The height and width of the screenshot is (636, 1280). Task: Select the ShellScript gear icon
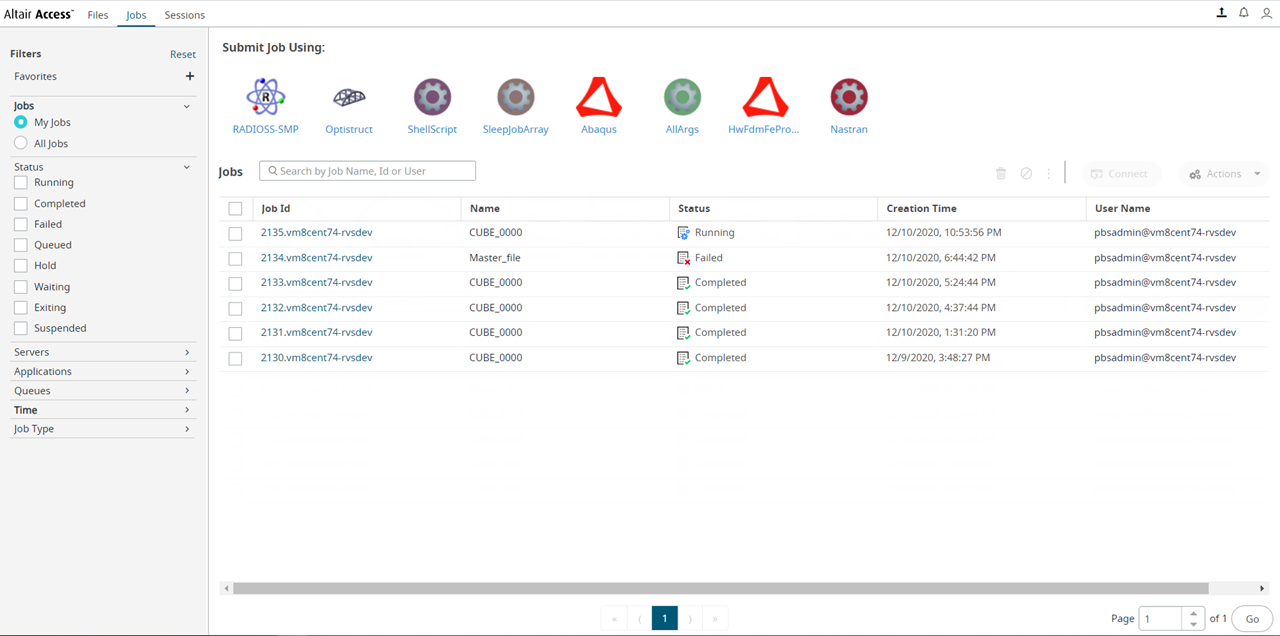tap(432, 97)
